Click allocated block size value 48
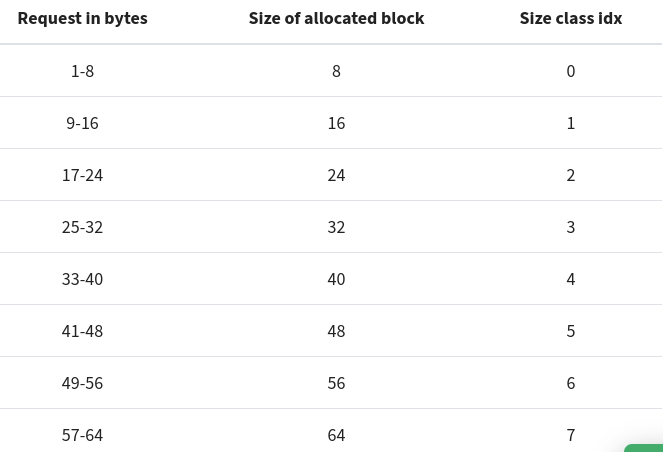 click(336, 331)
